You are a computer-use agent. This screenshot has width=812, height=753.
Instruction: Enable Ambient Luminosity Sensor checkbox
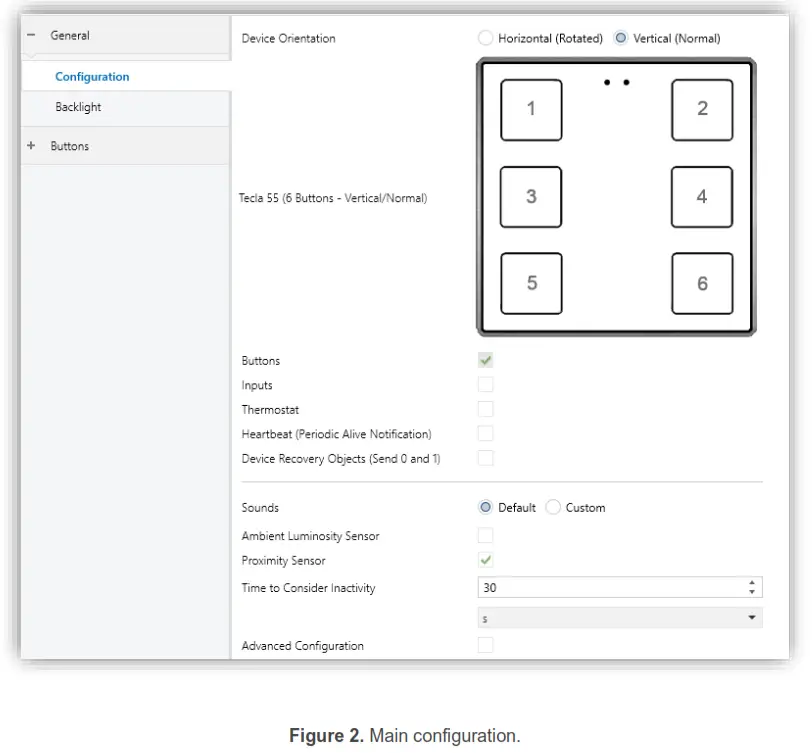pos(485,535)
